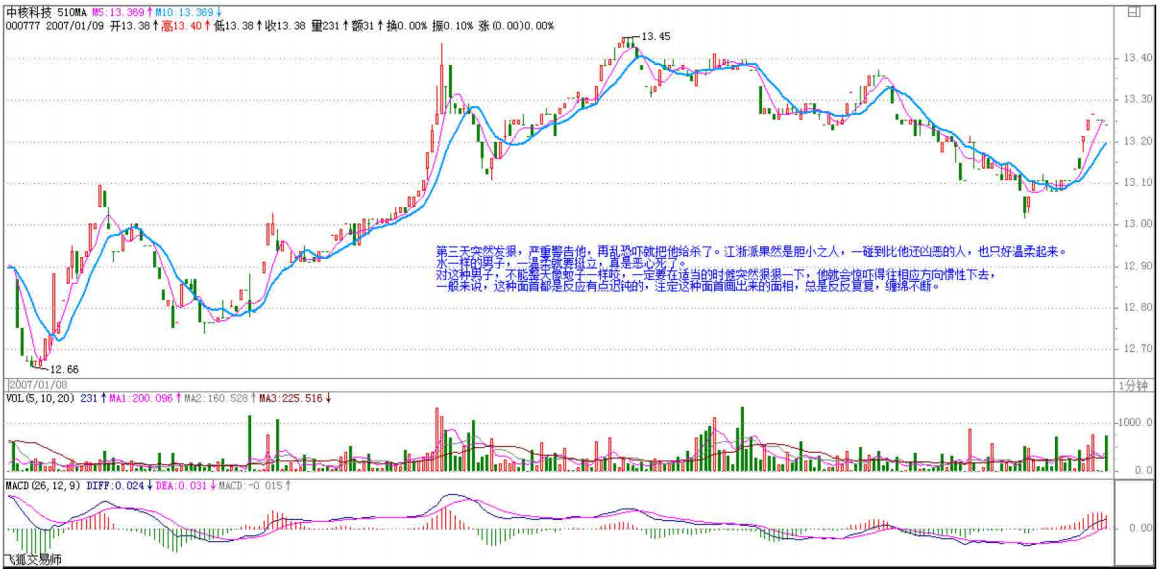Select the MA3 volume average value
Image resolution: width=1159 pixels, height=569 pixels.
297,398
